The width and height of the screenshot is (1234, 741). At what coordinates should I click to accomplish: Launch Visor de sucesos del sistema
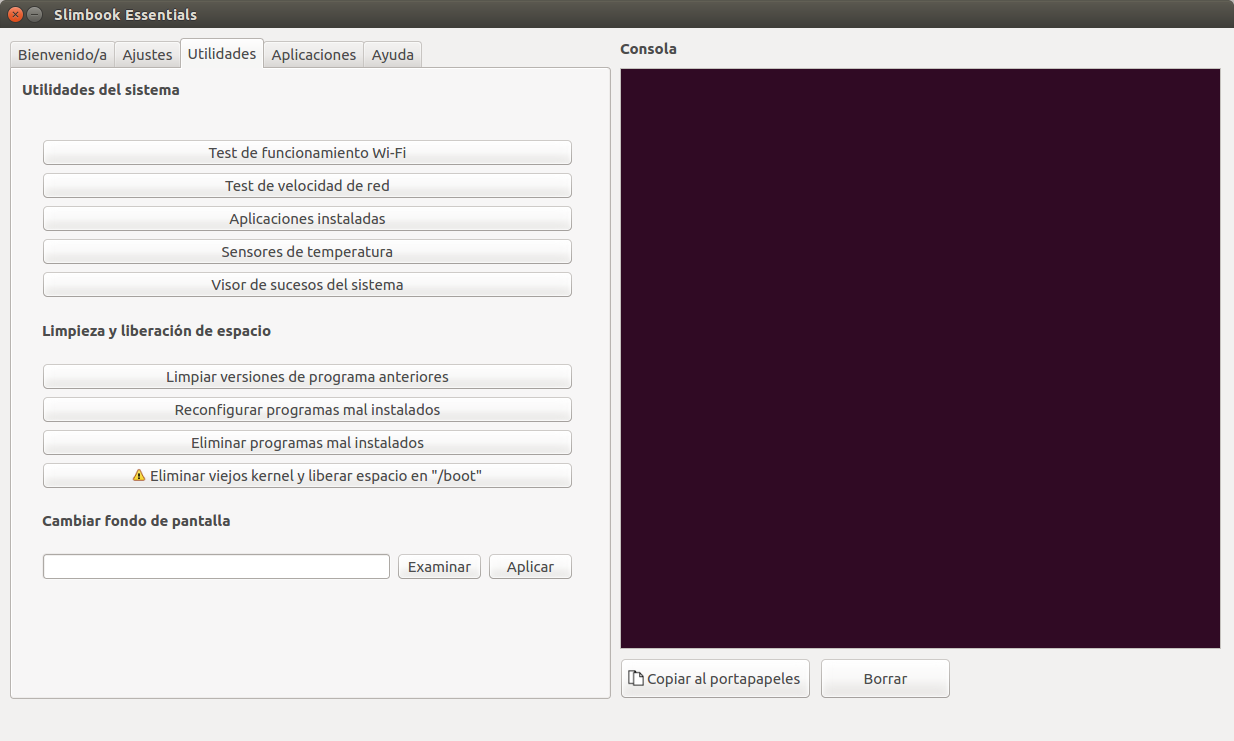307,285
